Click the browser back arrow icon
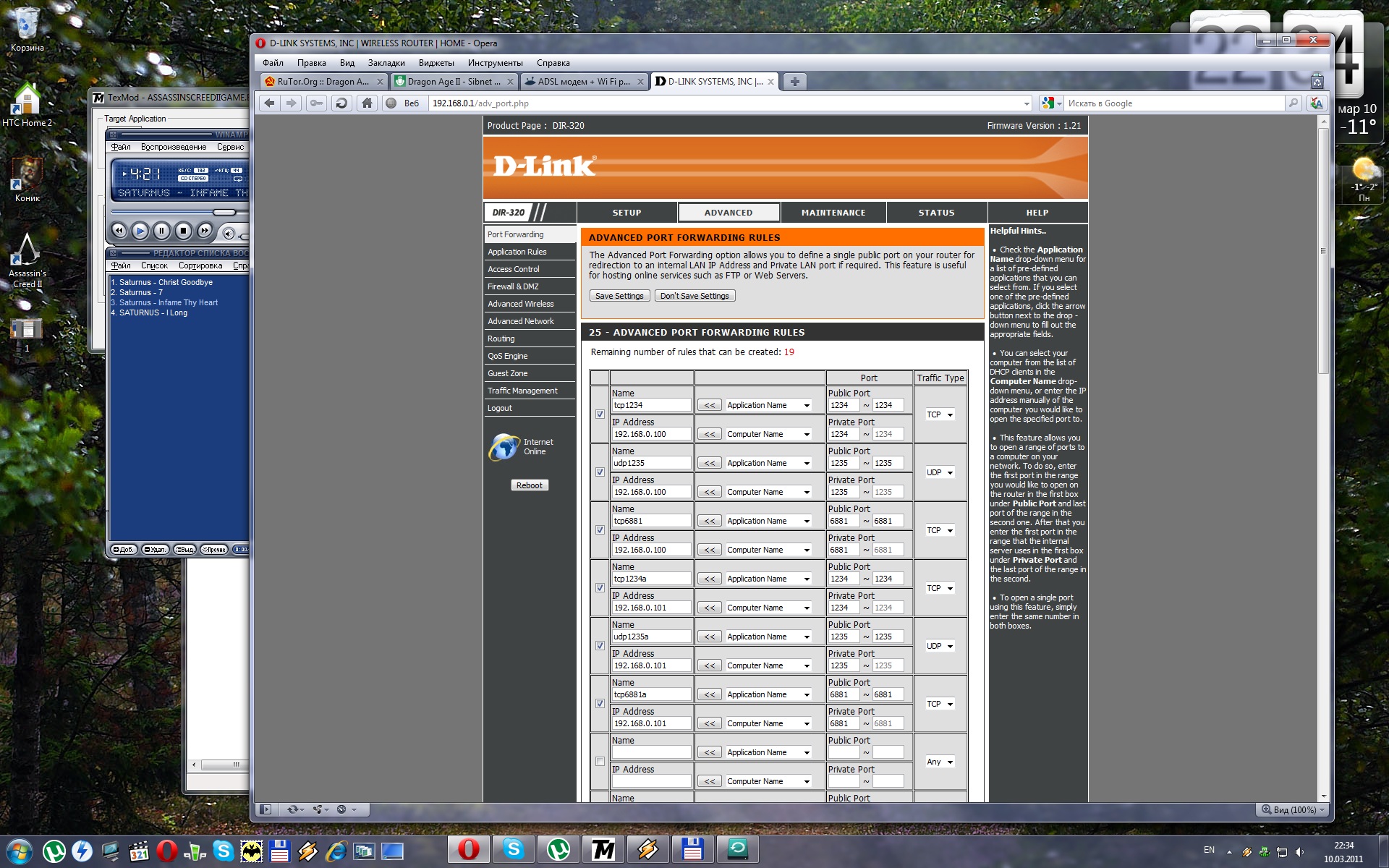Image resolution: width=1389 pixels, height=868 pixels. click(269, 103)
